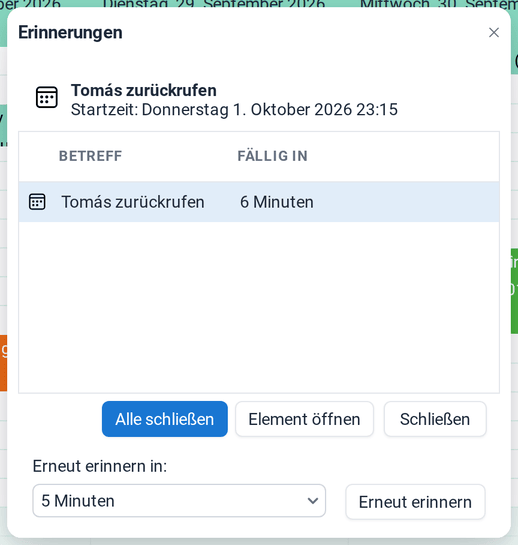Click the start time text "Donnerstag 1. Oktober 2026 23:15"
518x545 pixels.
tap(270, 110)
